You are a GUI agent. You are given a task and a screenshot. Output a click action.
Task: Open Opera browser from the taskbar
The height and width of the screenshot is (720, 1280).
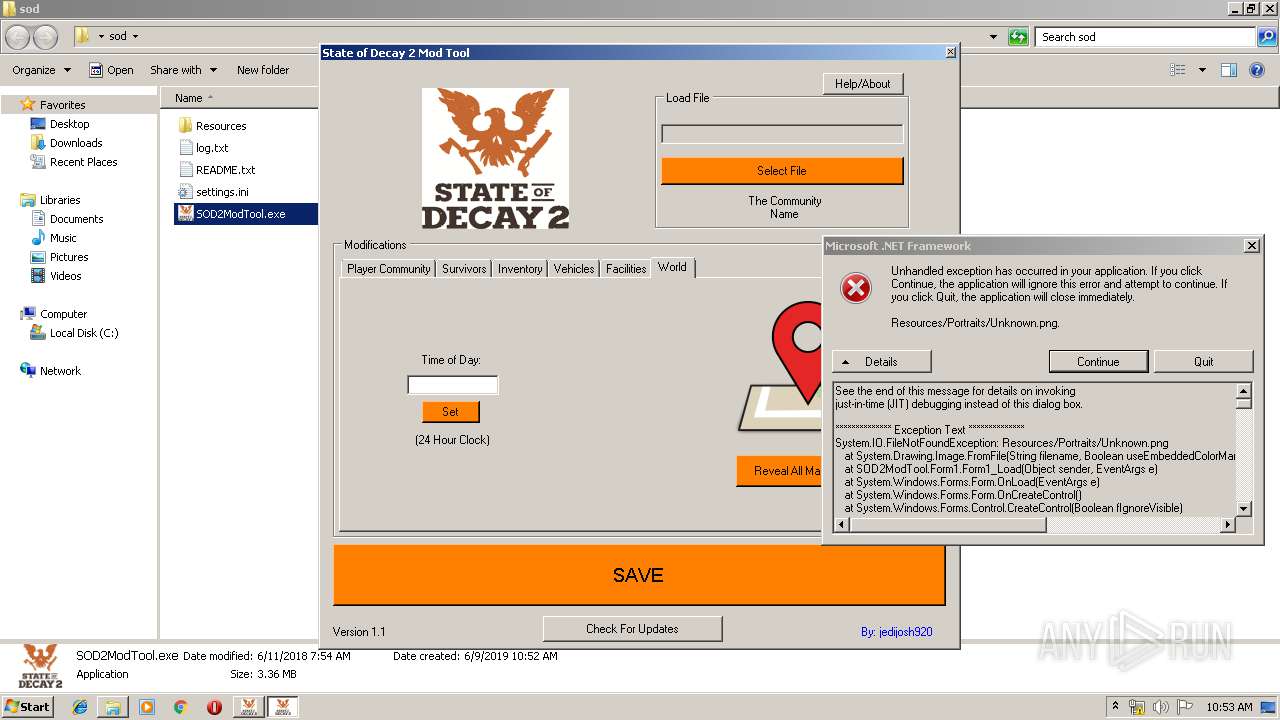click(x=214, y=707)
